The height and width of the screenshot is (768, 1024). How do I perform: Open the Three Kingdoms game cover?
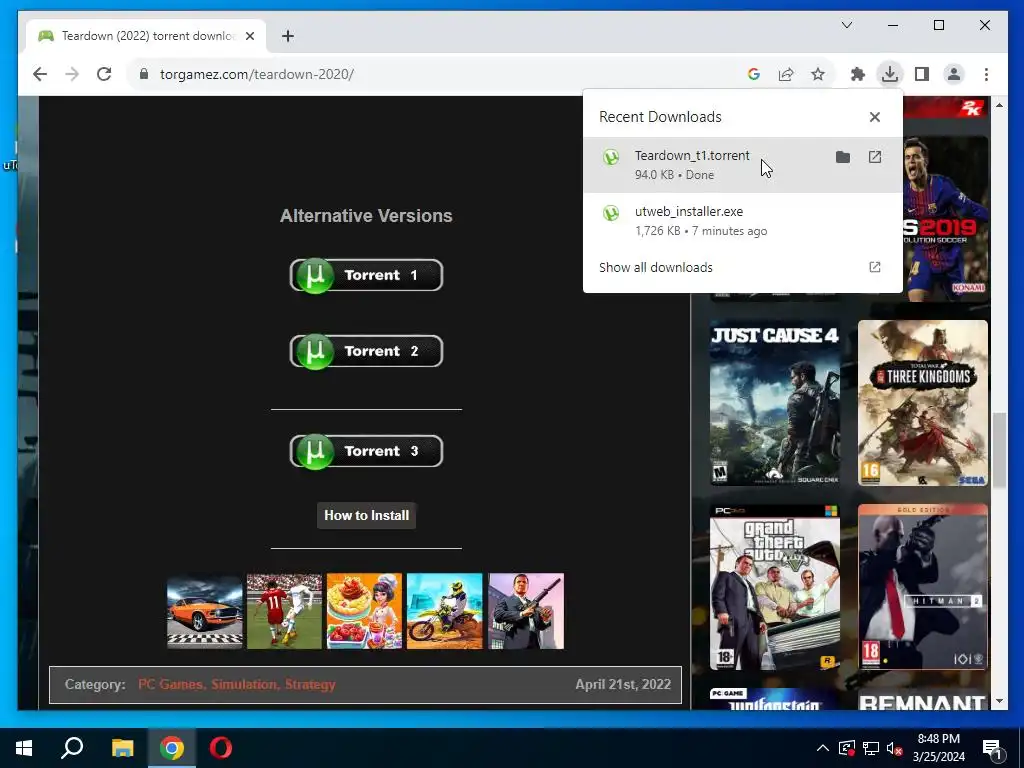pos(923,403)
